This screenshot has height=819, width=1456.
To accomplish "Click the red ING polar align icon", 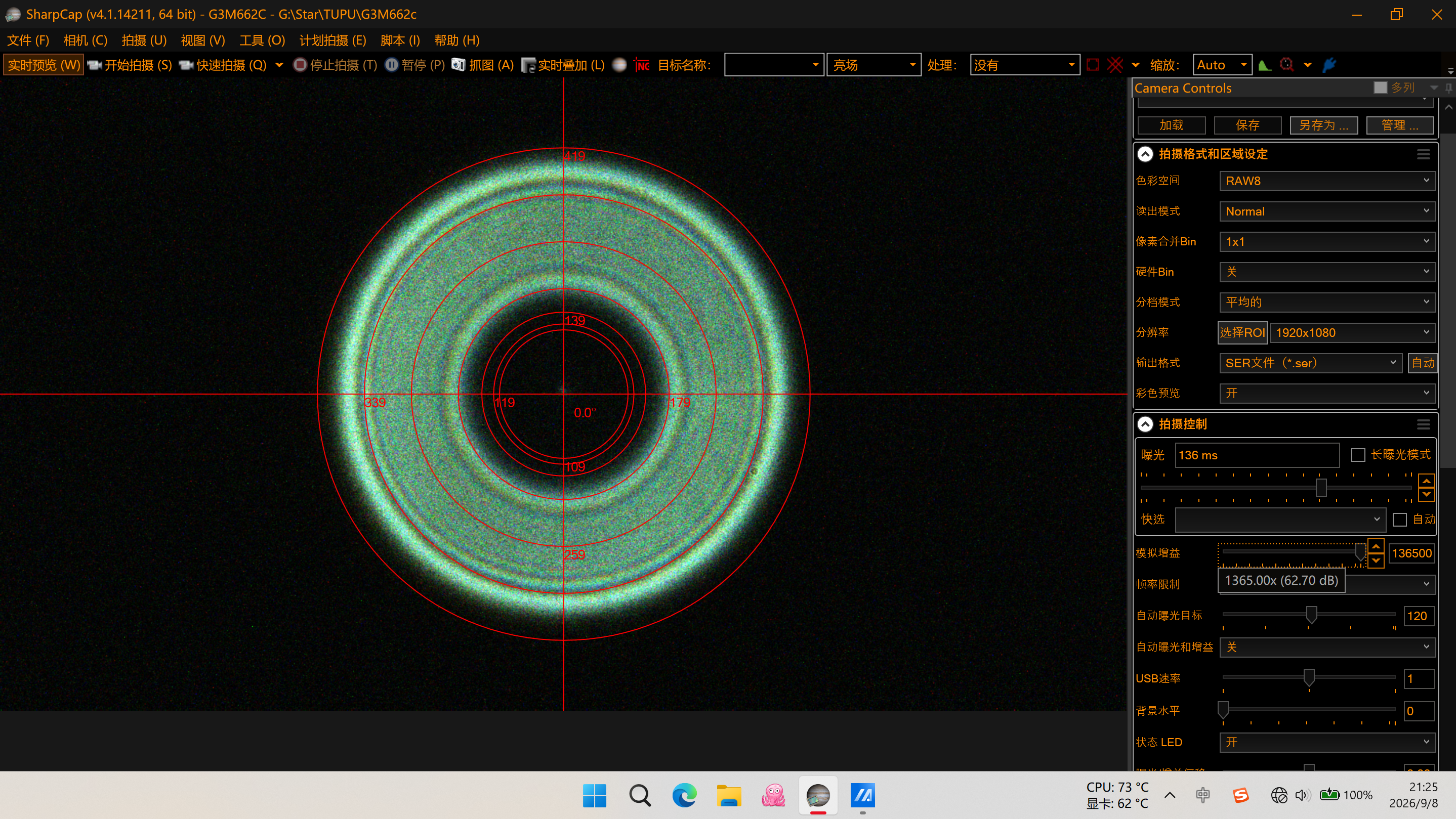I will click(x=642, y=65).
